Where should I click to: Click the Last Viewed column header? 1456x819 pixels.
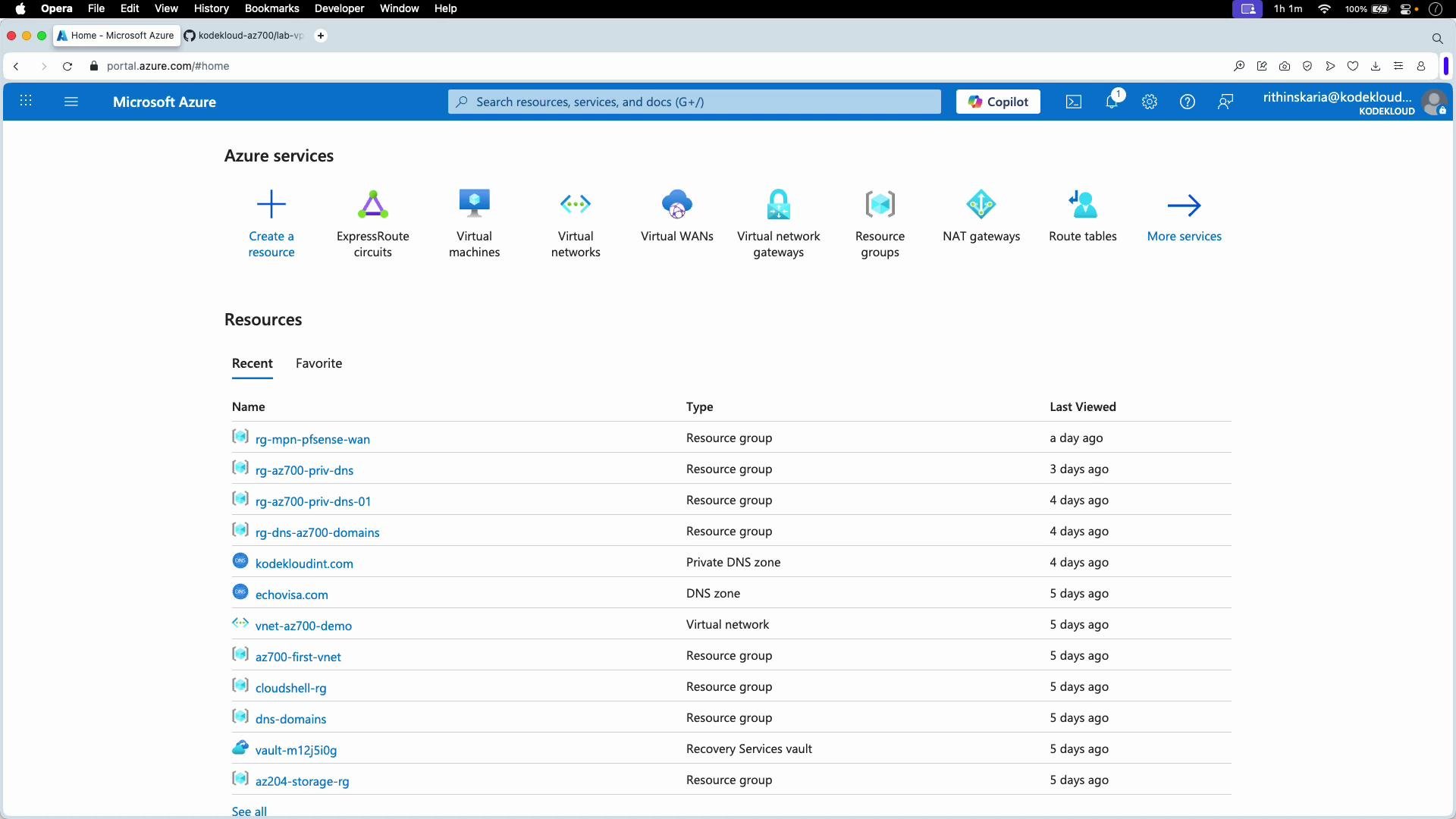[x=1083, y=406]
